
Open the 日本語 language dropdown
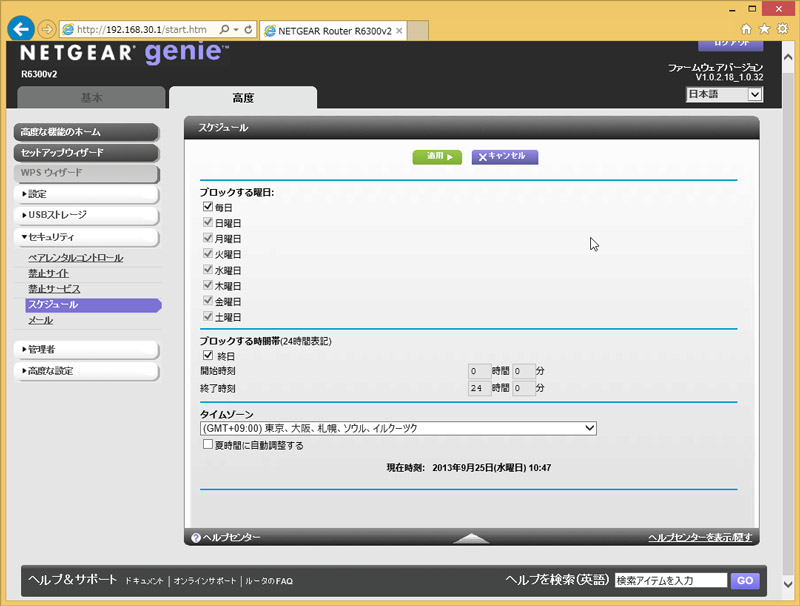pyautogui.click(x=724, y=94)
